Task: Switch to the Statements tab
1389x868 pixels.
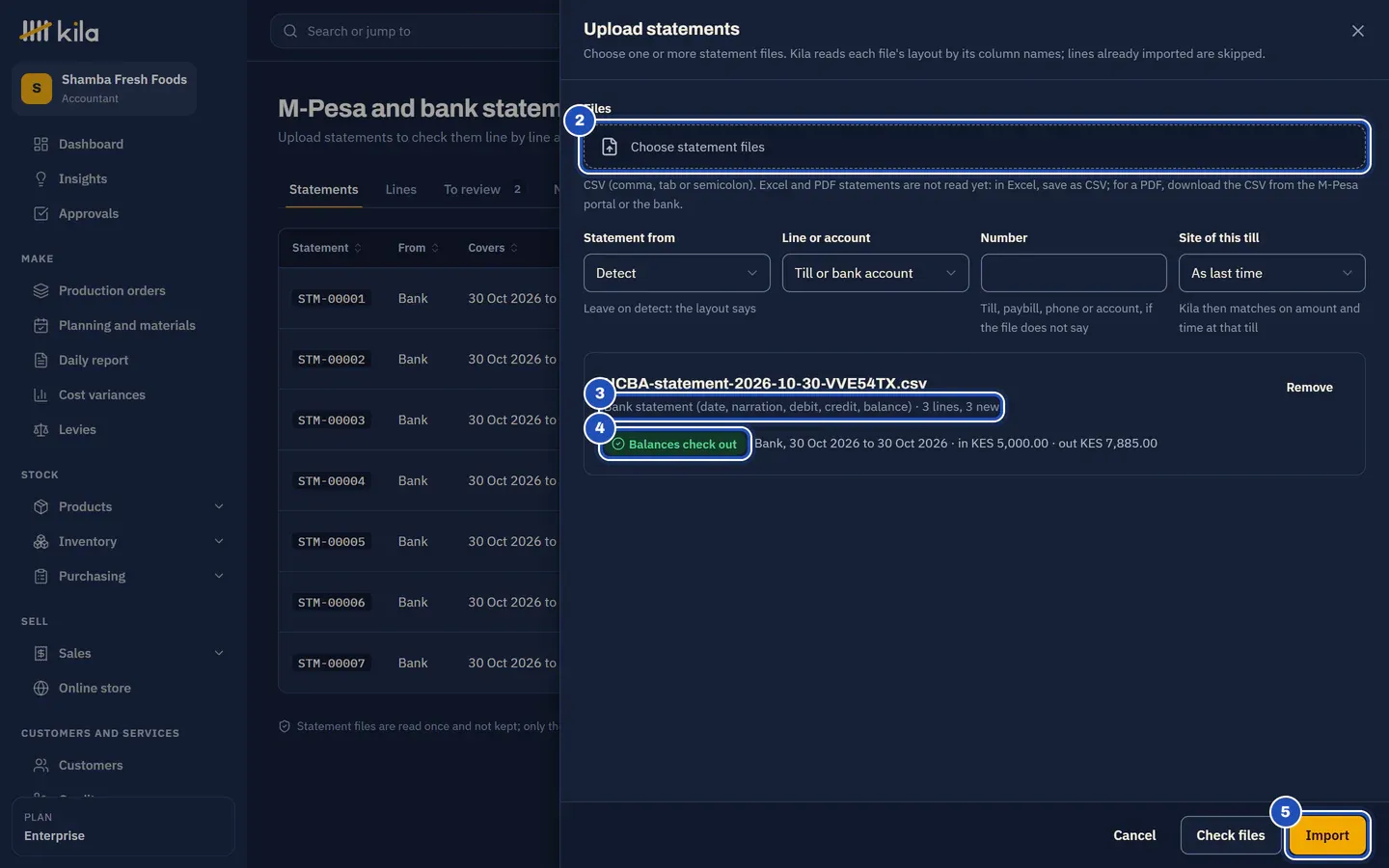Action: (x=324, y=189)
